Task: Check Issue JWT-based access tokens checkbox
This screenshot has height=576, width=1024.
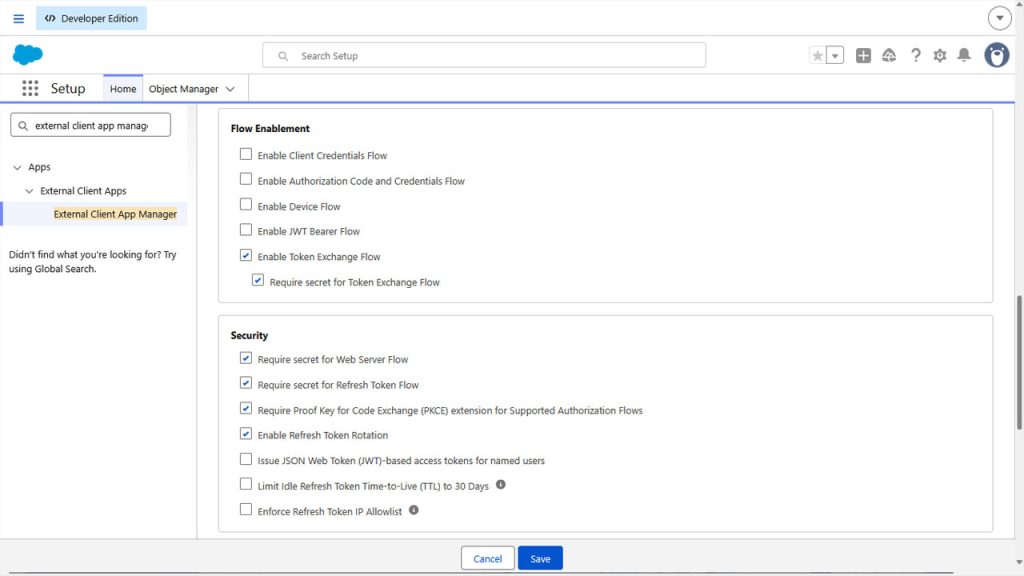Action: tap(246, 459)
